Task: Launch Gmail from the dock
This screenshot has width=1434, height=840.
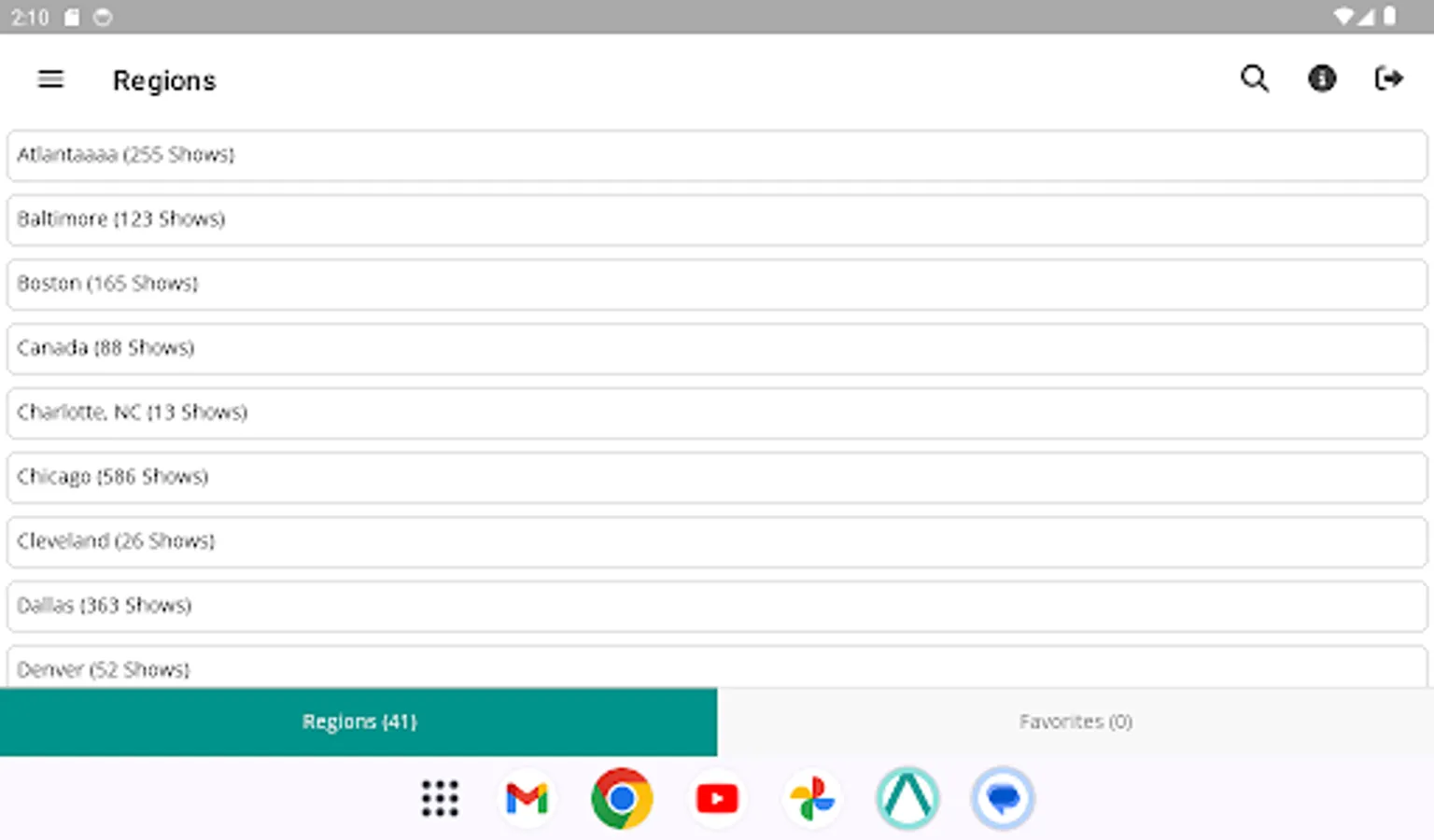Action: (x=527, y=798)
